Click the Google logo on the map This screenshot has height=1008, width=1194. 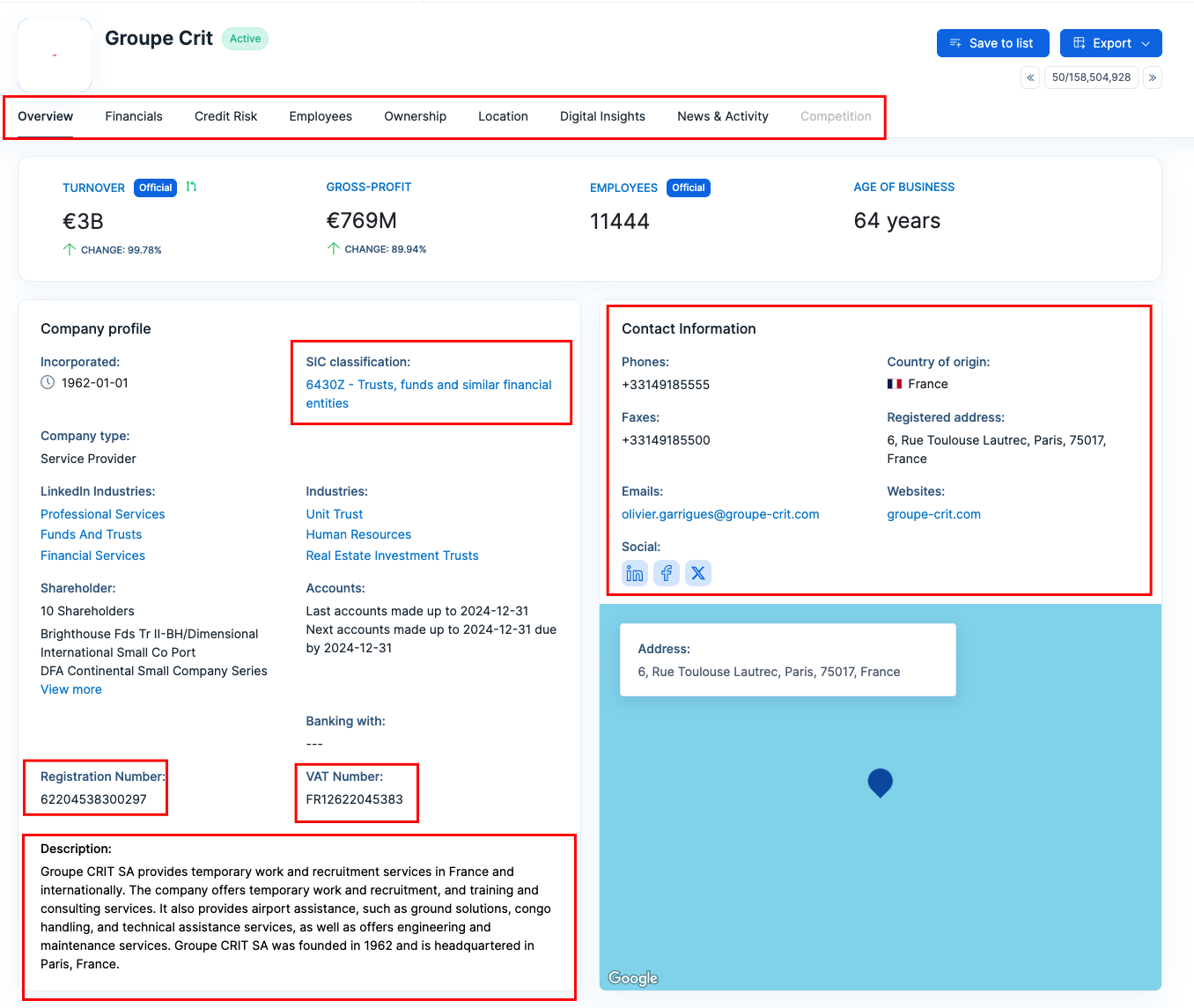pyautogui.click(x=633, y=978)
